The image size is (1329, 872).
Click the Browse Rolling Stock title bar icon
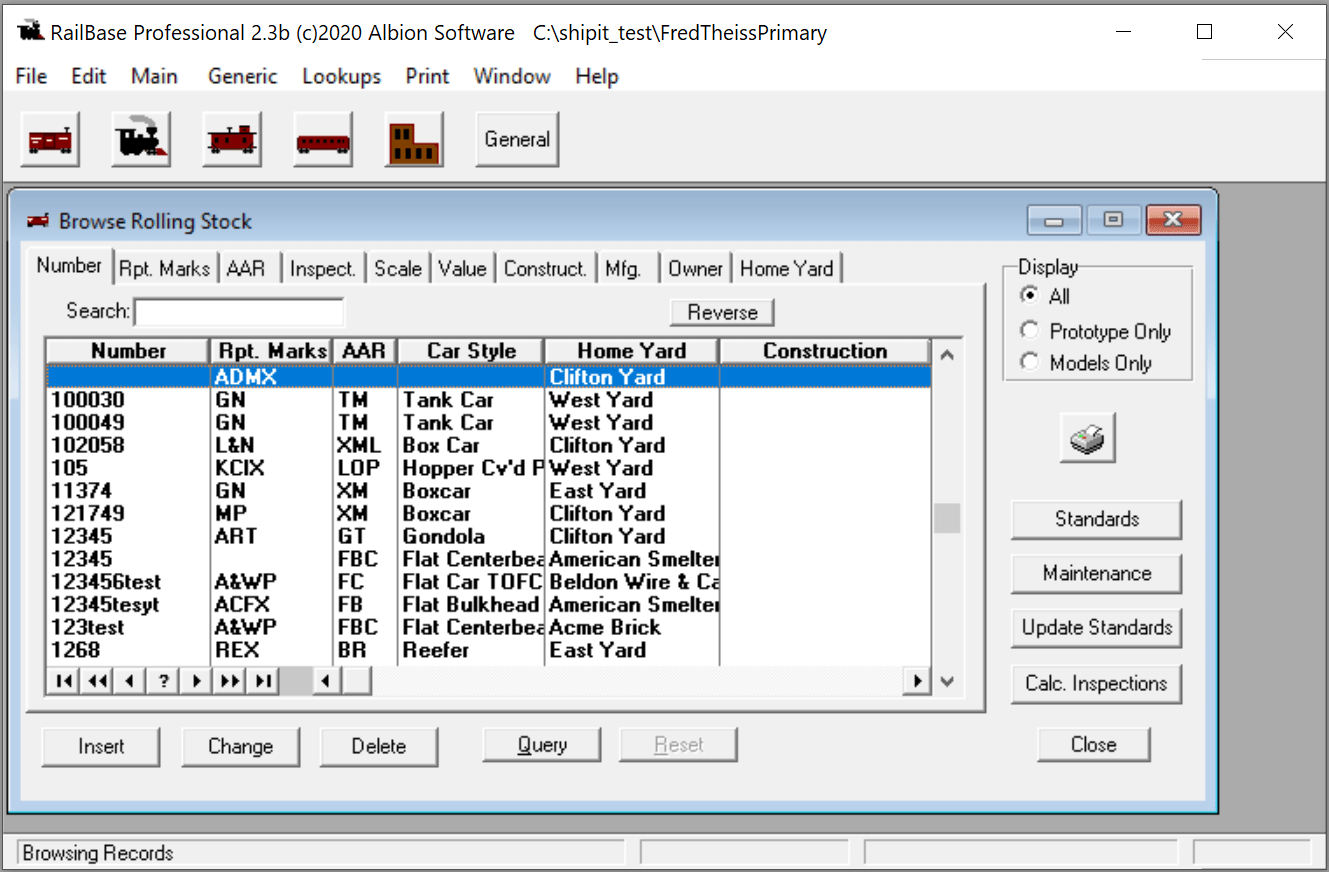[x=39, y=221]
